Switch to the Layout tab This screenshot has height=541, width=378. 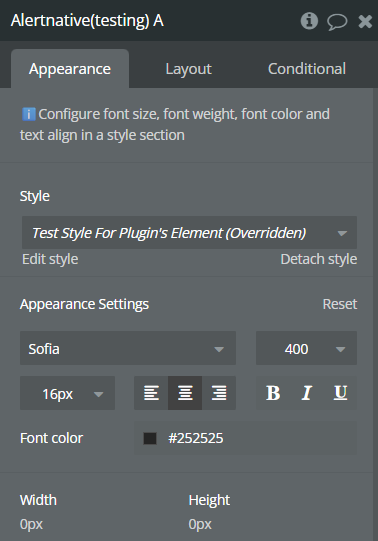(x=188, y=69)
